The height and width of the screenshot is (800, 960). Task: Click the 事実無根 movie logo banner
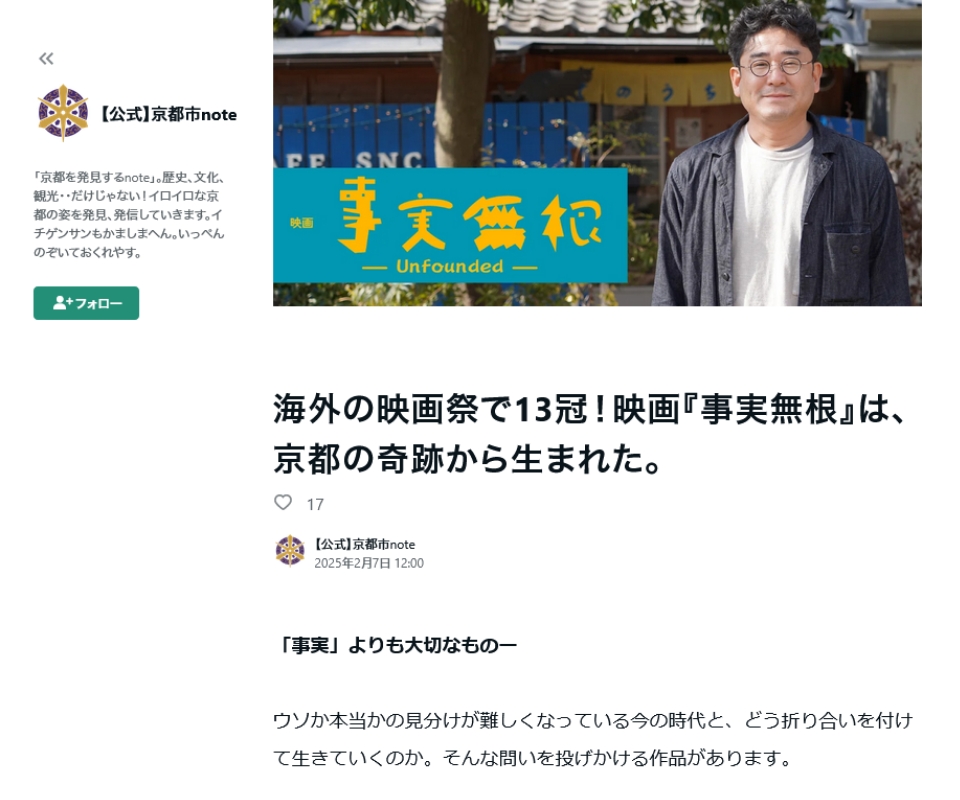450,225
